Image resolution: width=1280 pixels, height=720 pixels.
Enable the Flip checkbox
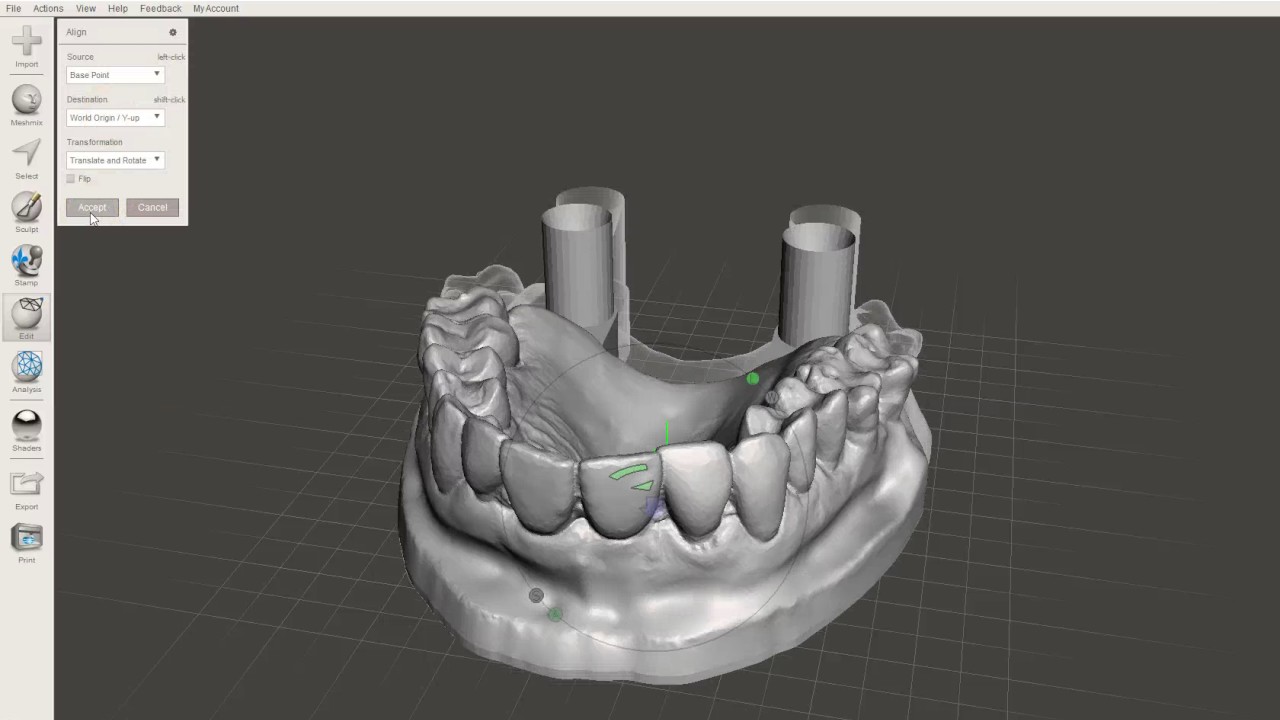pyautogui.click(x=71, y=179)
